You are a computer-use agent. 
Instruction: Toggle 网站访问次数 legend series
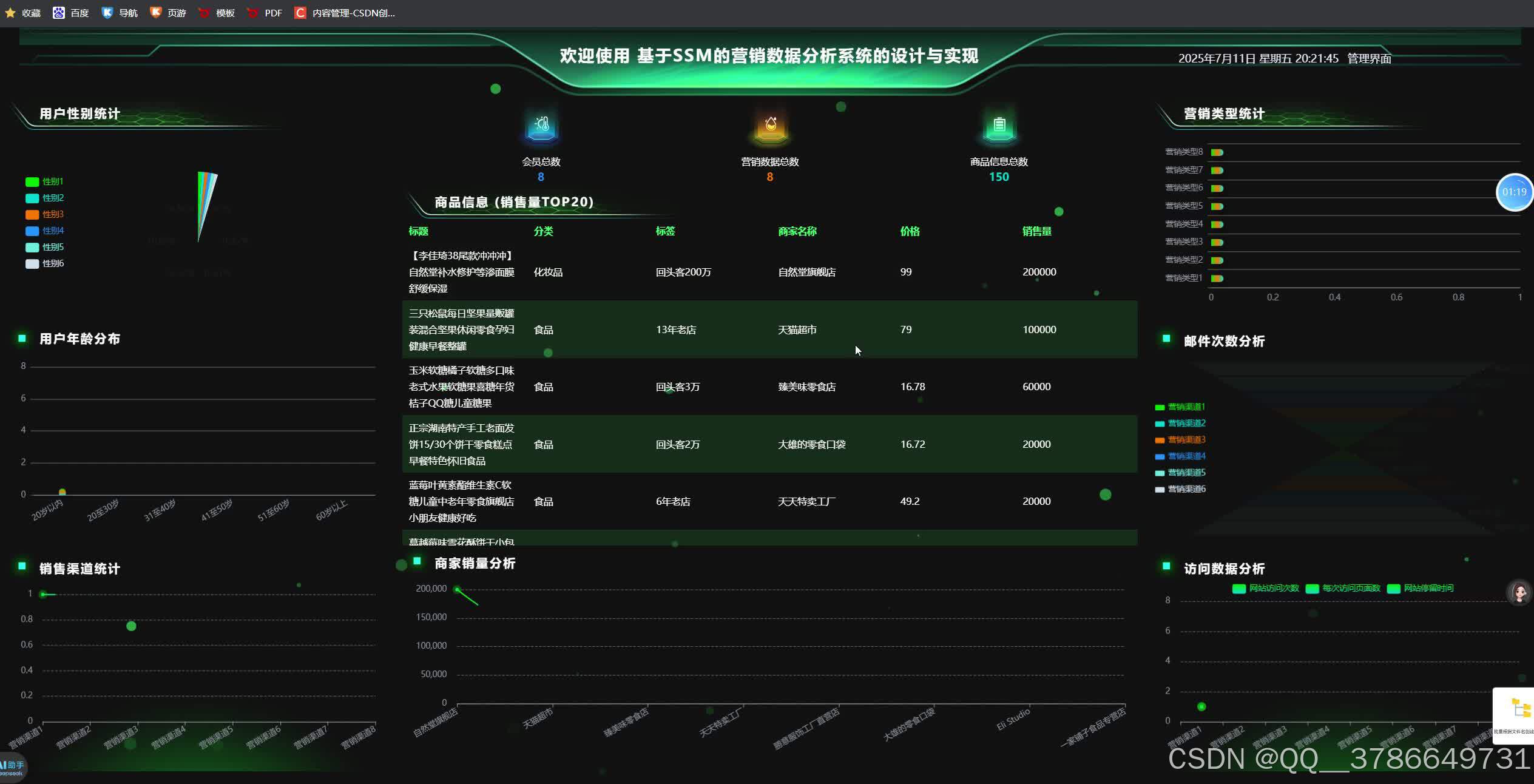click(1266, 588)
